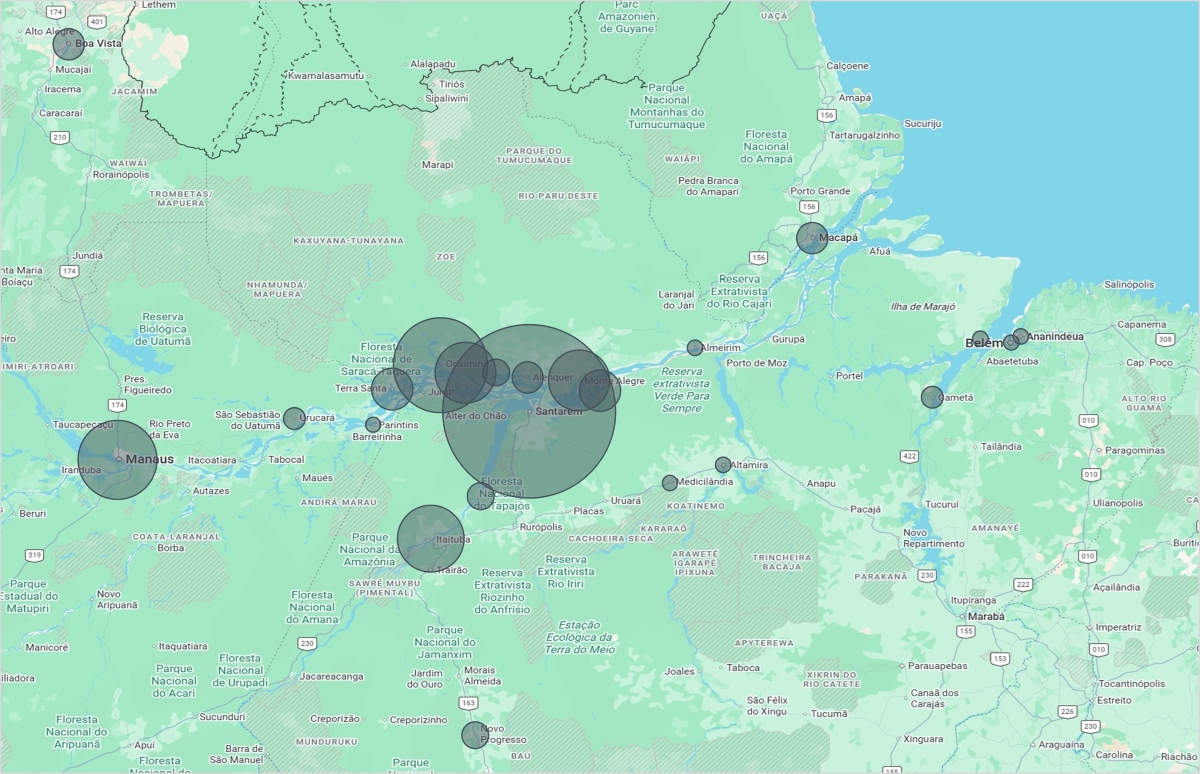The width and height of the screenshot is (1200, 774).
Task: Click the bubble marker on Boa Vista
Action: pos(69,44)
